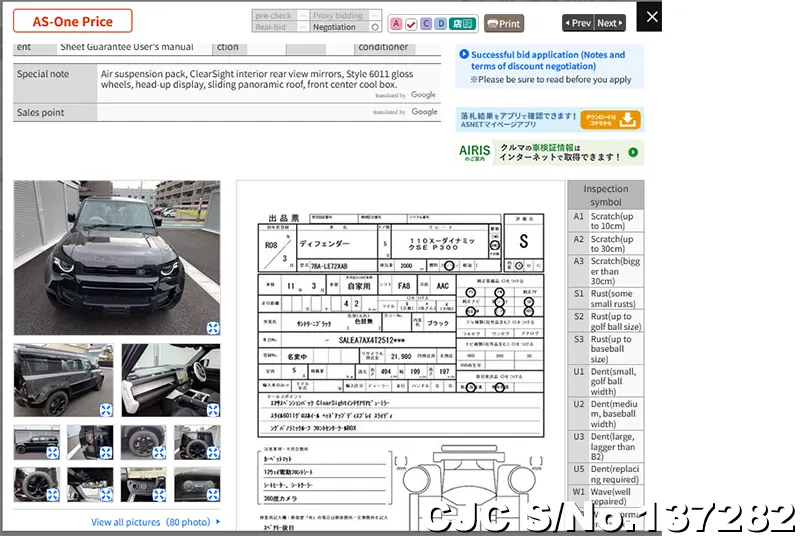Enlarge the instrument cluster thumbnail
Image resolution: width=800 pixels, height=536 pixels.
click(213, 494)
